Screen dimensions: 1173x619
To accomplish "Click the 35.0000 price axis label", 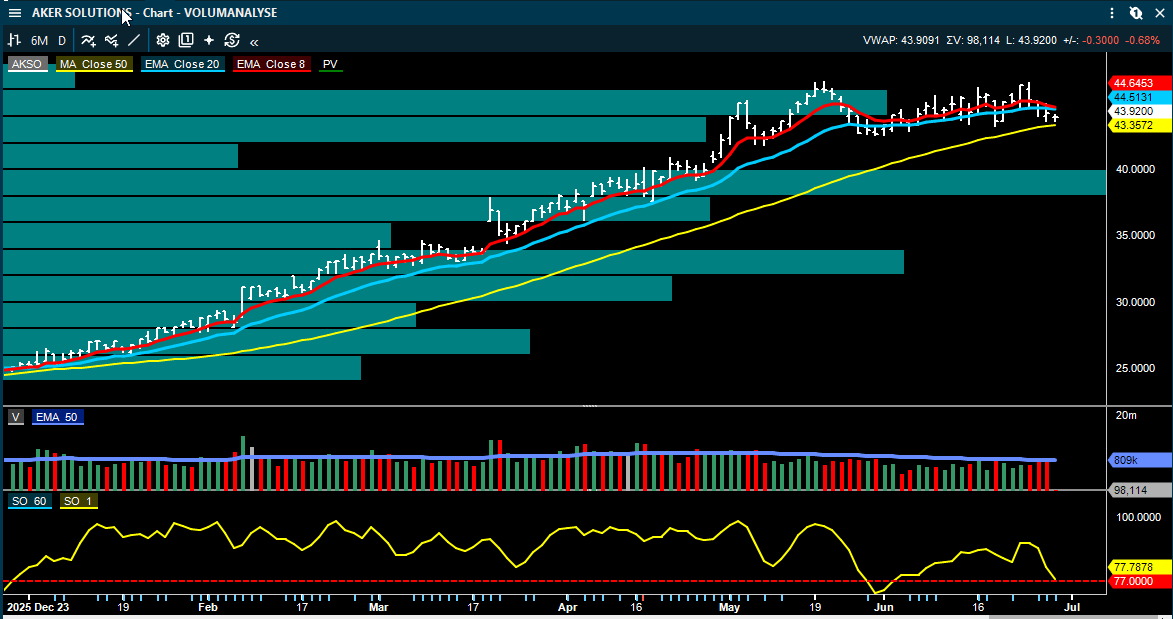I will pyautogui.click(x=1135, y=235).
